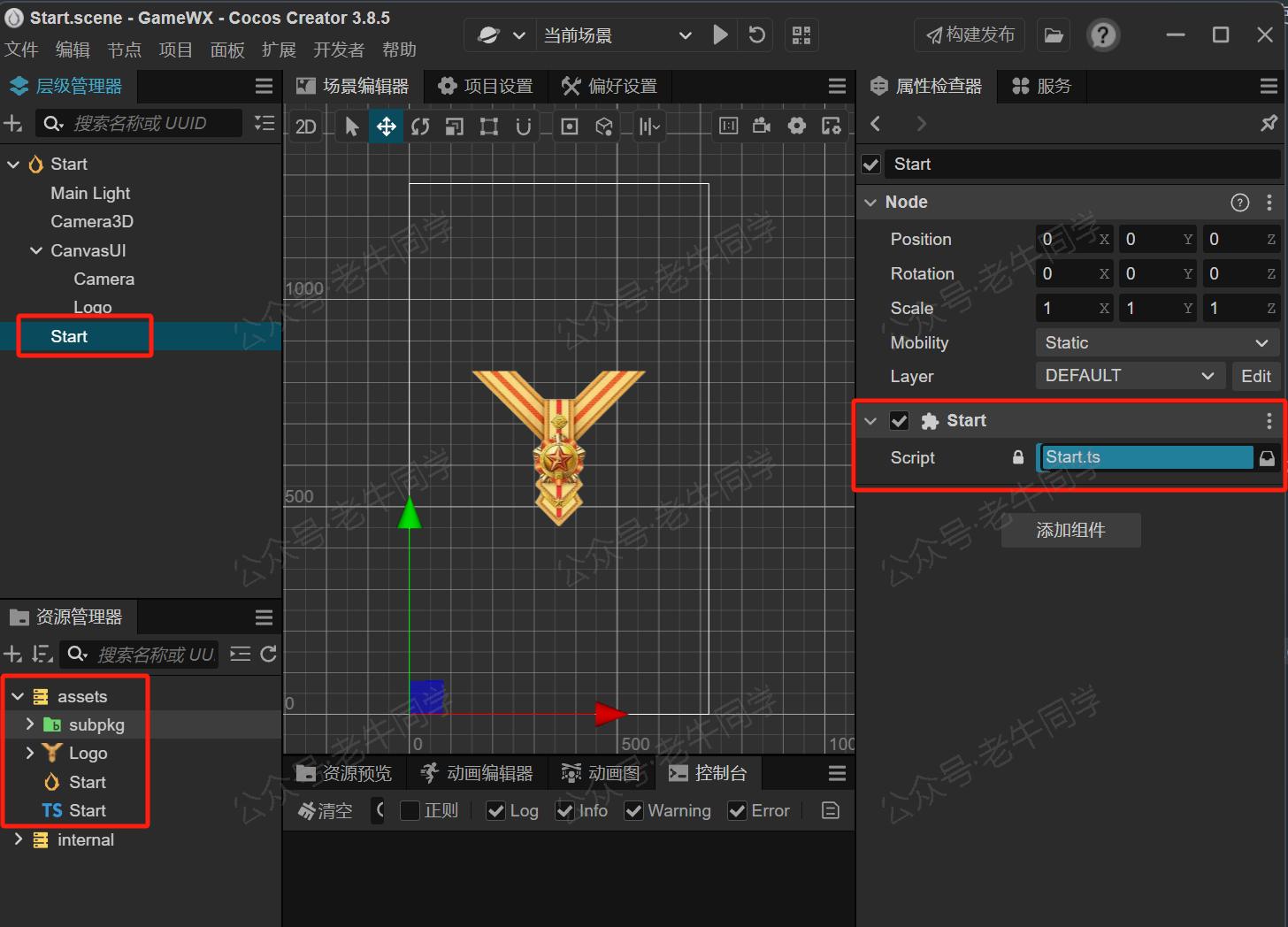Click the assets search input field

coord(139,655)
